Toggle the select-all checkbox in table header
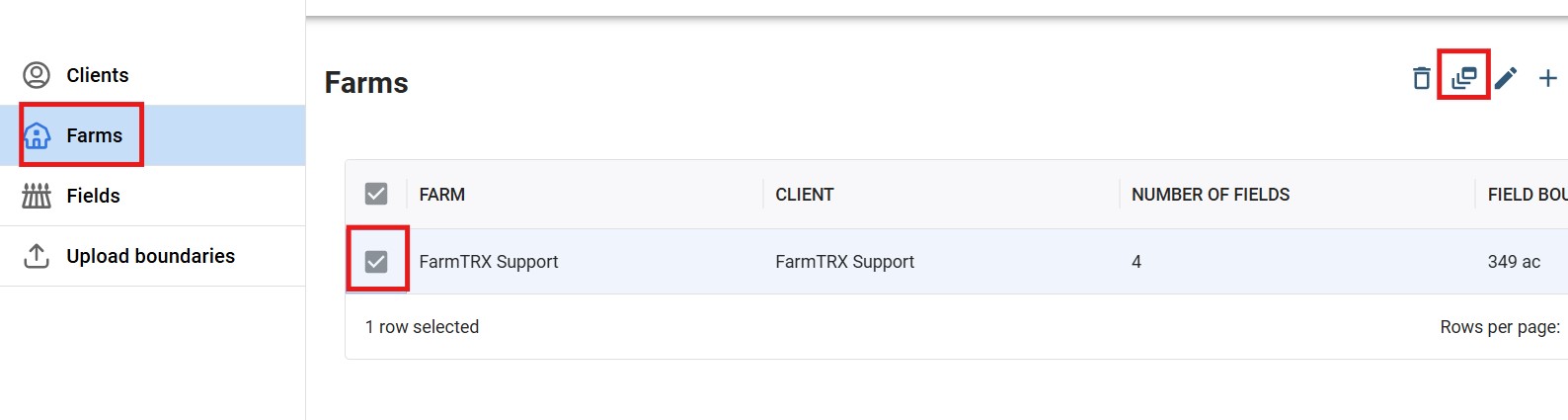The height and width of the screenshot is (420, 1568). click(376, 194)
